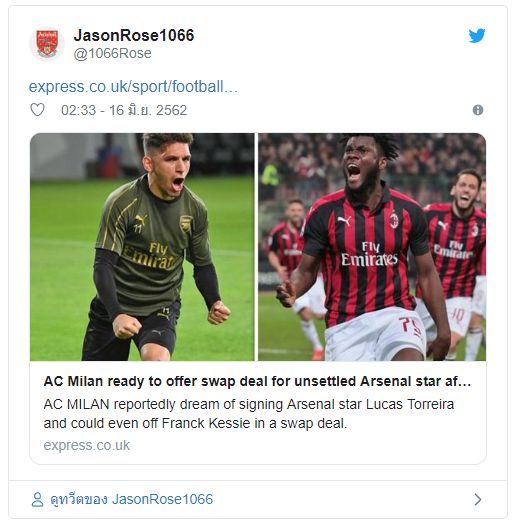Follow the express.co.uk/sport/football link
Viewport: 513px width, 524px height.
point(133,87)
